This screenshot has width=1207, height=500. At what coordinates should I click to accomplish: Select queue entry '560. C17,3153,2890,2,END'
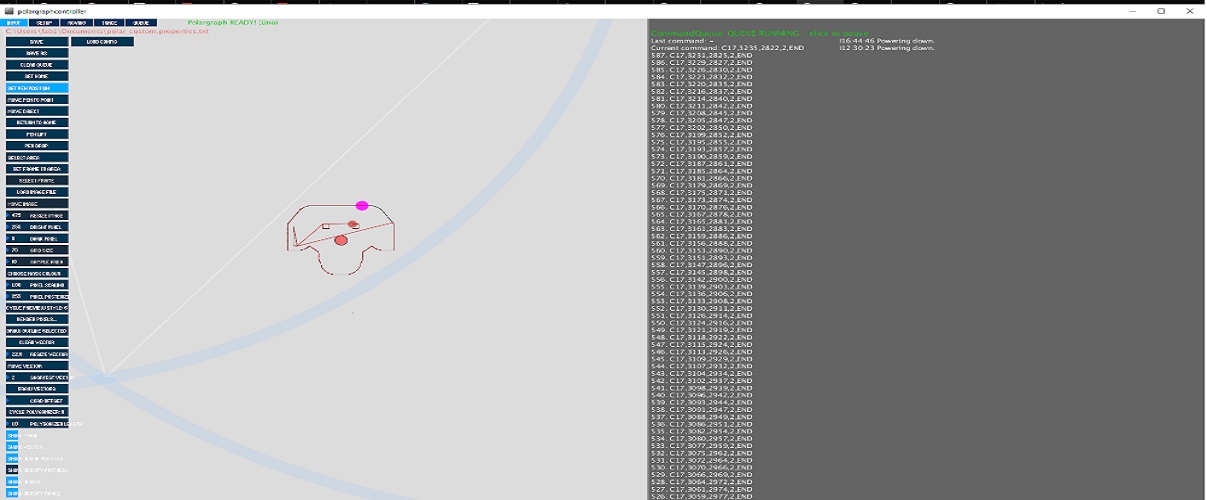click(702, 250)
